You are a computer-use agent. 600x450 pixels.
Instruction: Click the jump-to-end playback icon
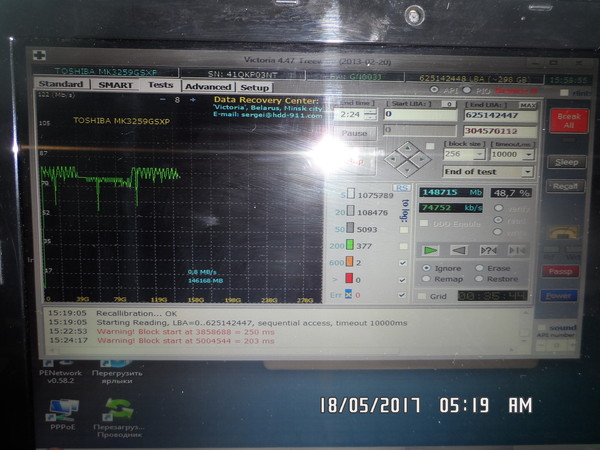click(x=517, y=250)
